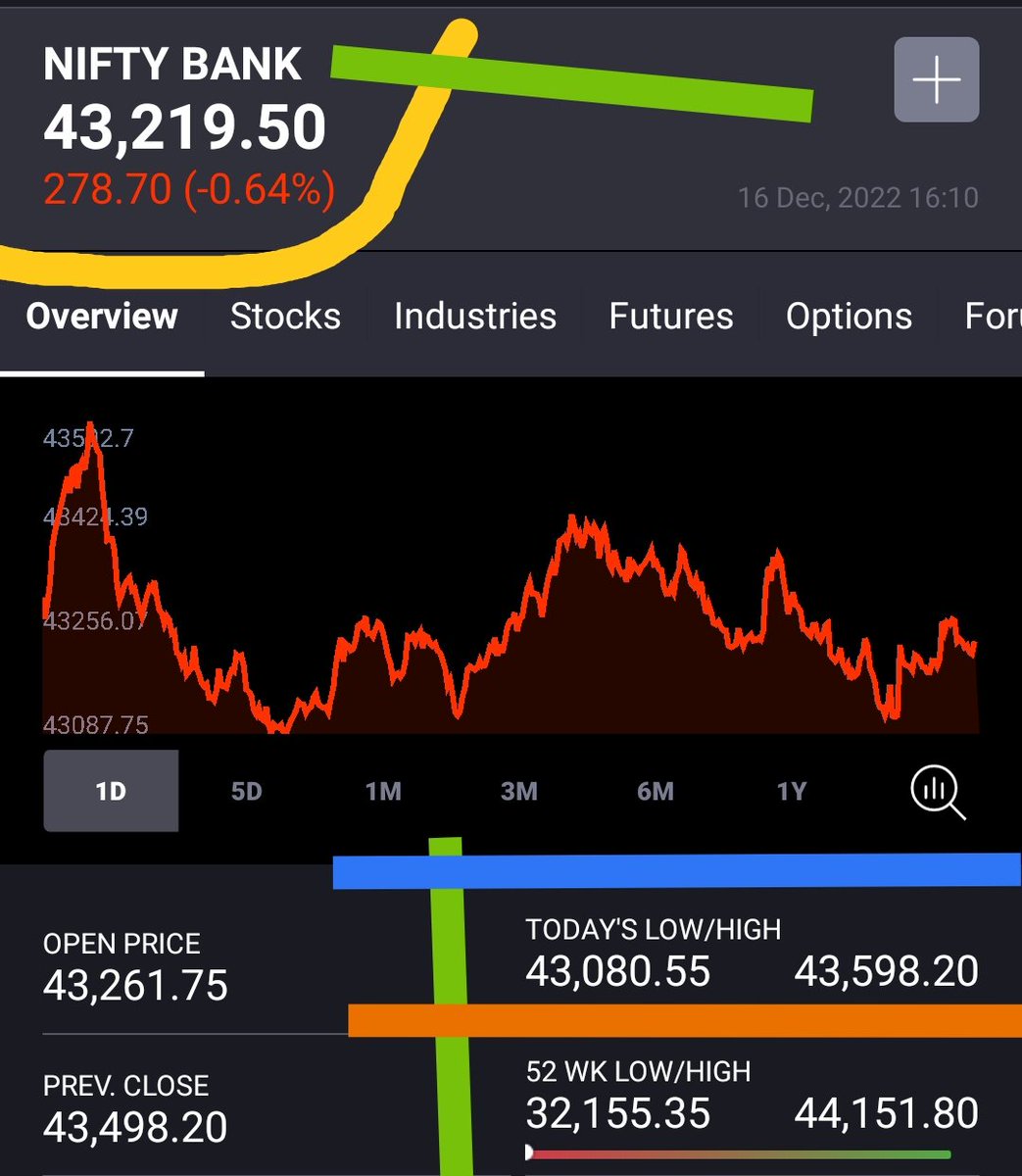Switch chart to the 5D timeframe
The width and height of the screenshot is (1022, 1176).
click(x=246, y=791)
